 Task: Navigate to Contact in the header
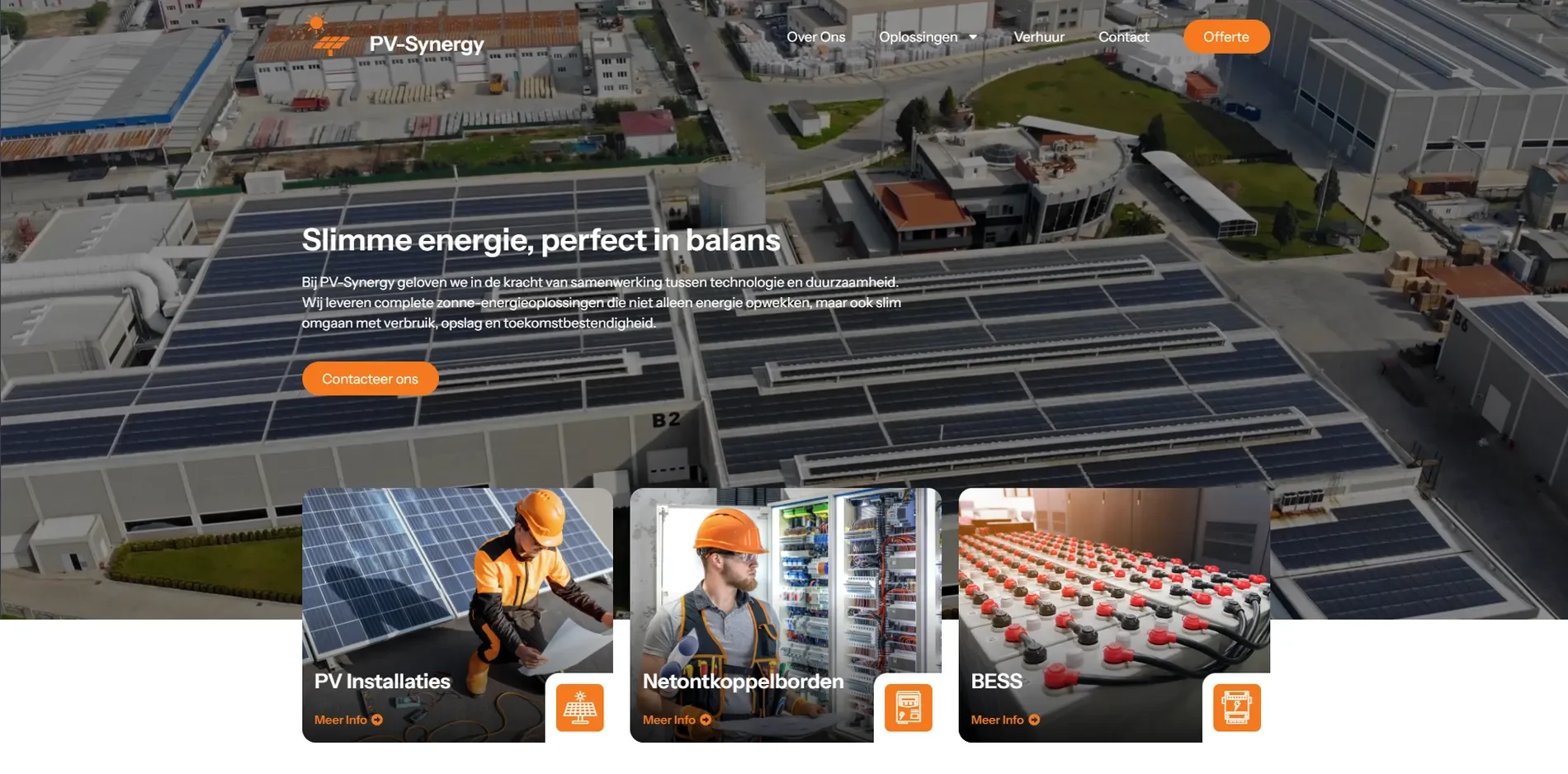coord(1123,37)
